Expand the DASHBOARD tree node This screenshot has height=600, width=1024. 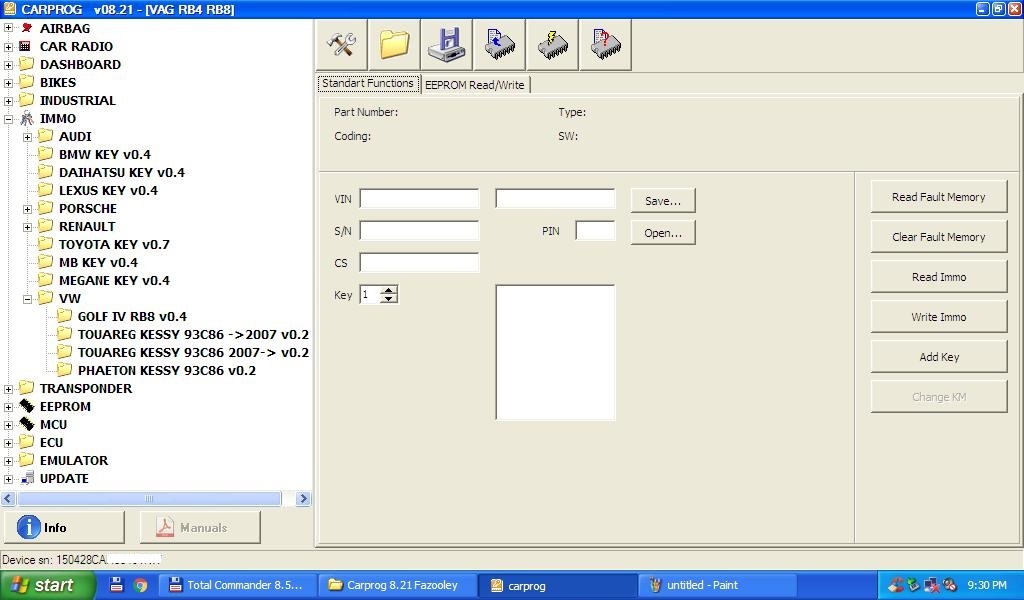[8, 65]
